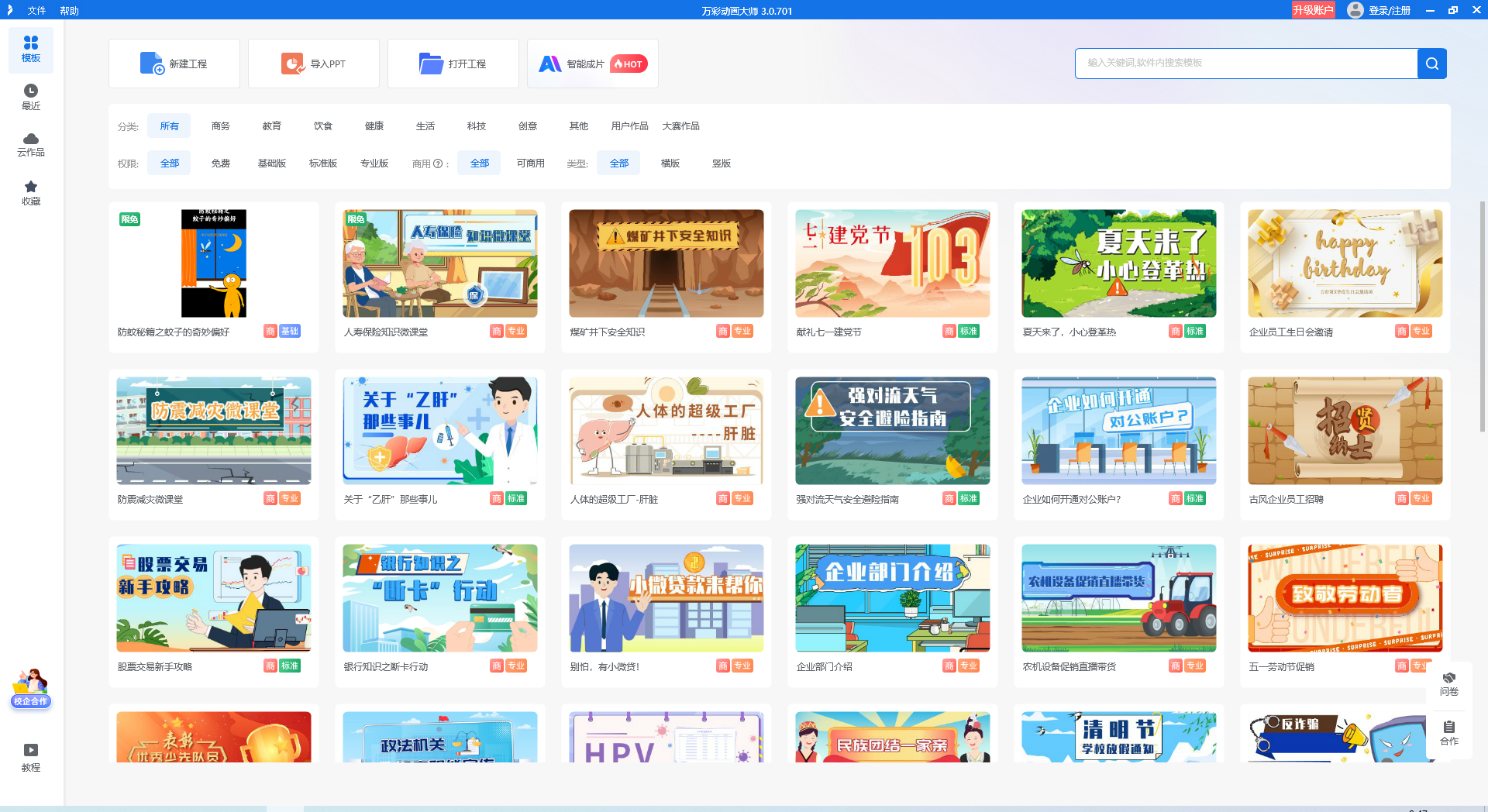Click the 限免 badge on 人寿保险 card
This screenshot has width=1488, height=812.
[356, 219]
